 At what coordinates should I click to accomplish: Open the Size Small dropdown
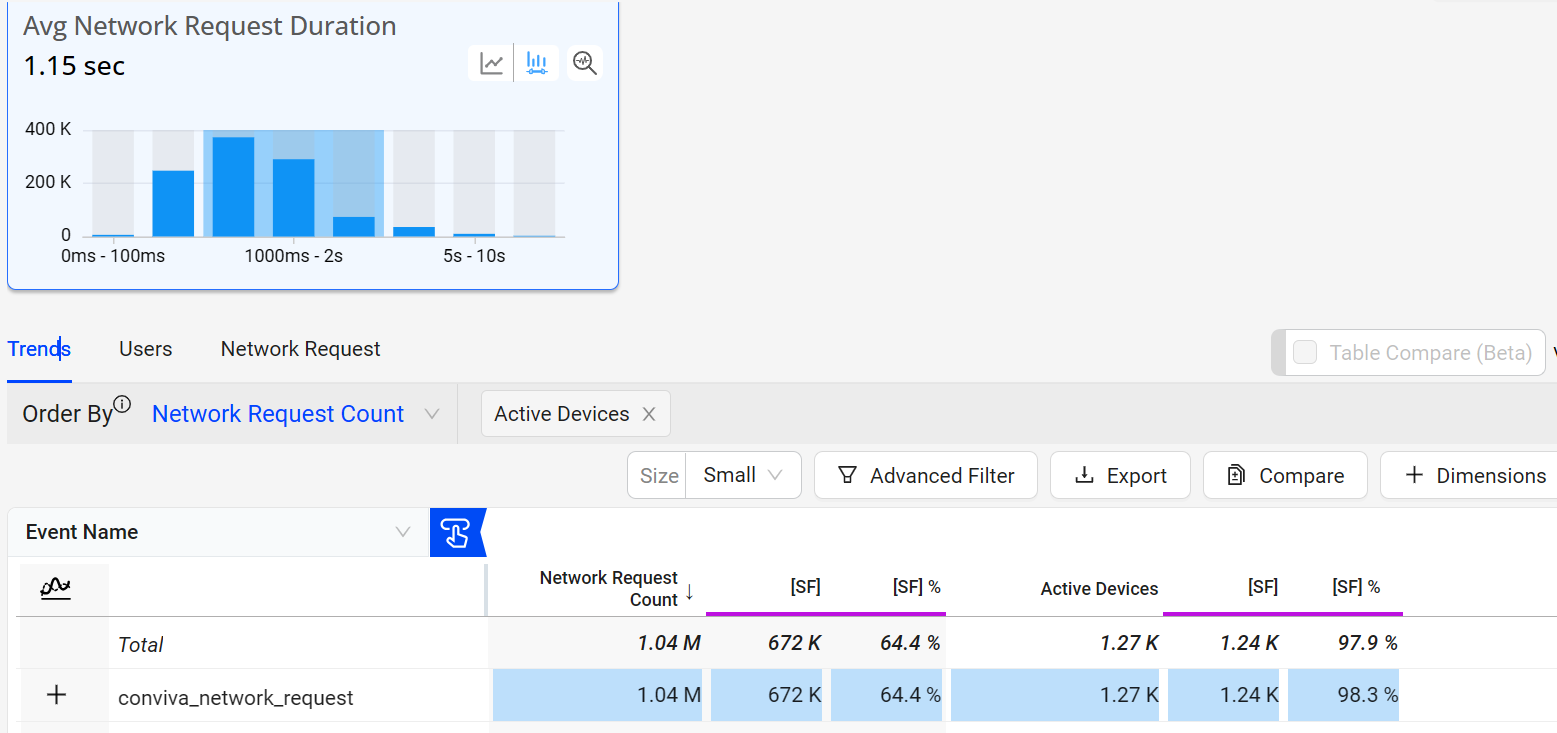click(x=742, y=475)
